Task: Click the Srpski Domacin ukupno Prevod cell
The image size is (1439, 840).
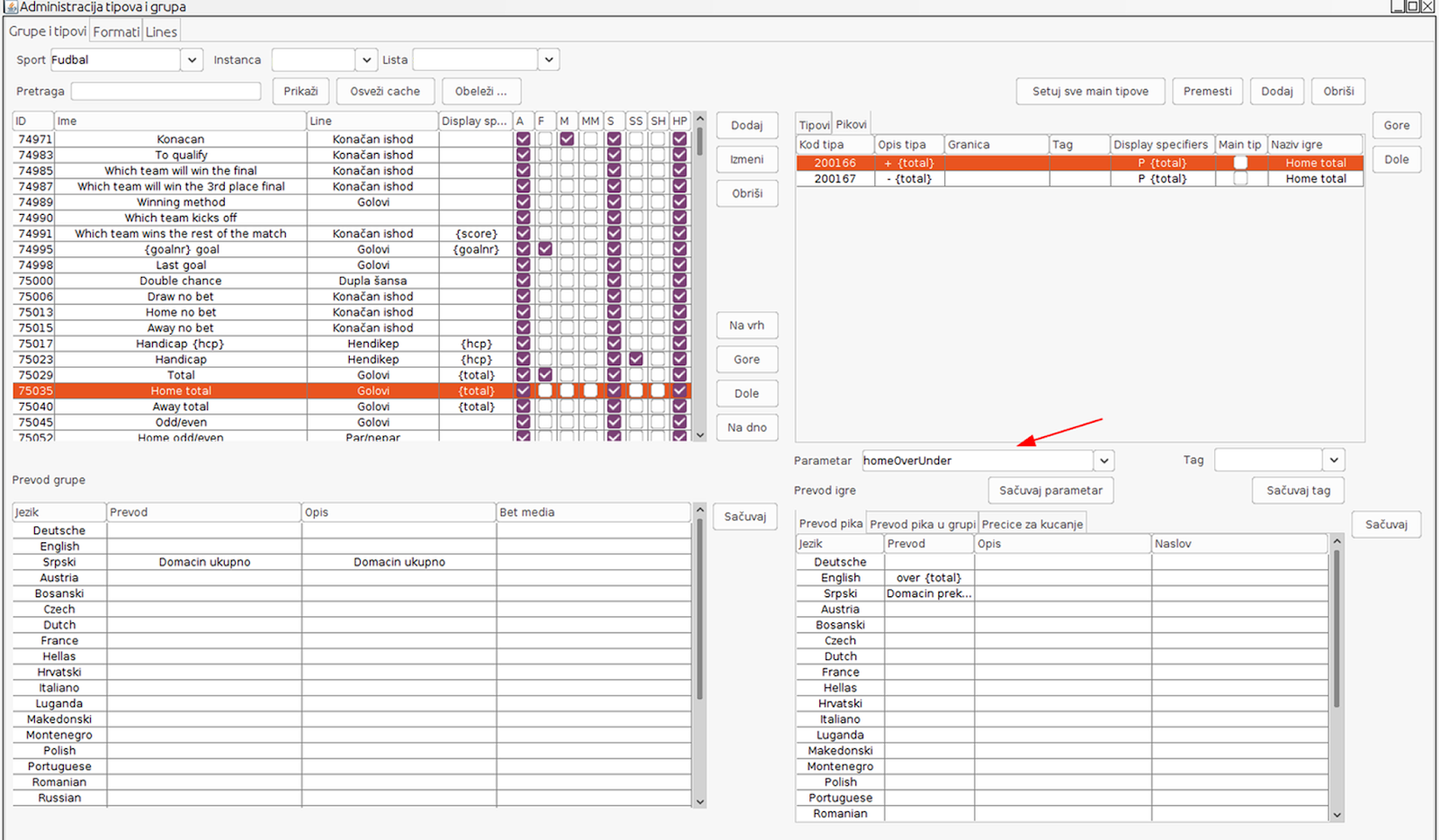Action: point(204,562)
